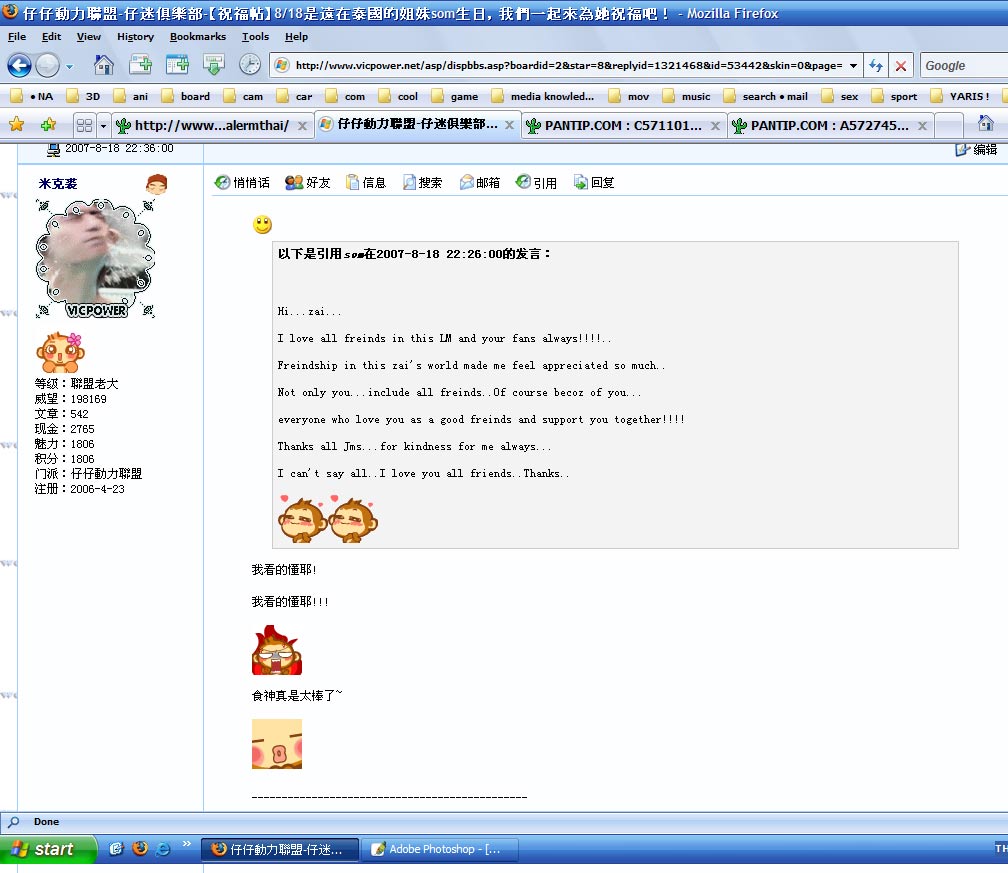
Task: Expand the 3D bookmark folder
Action: click(84, 96)
